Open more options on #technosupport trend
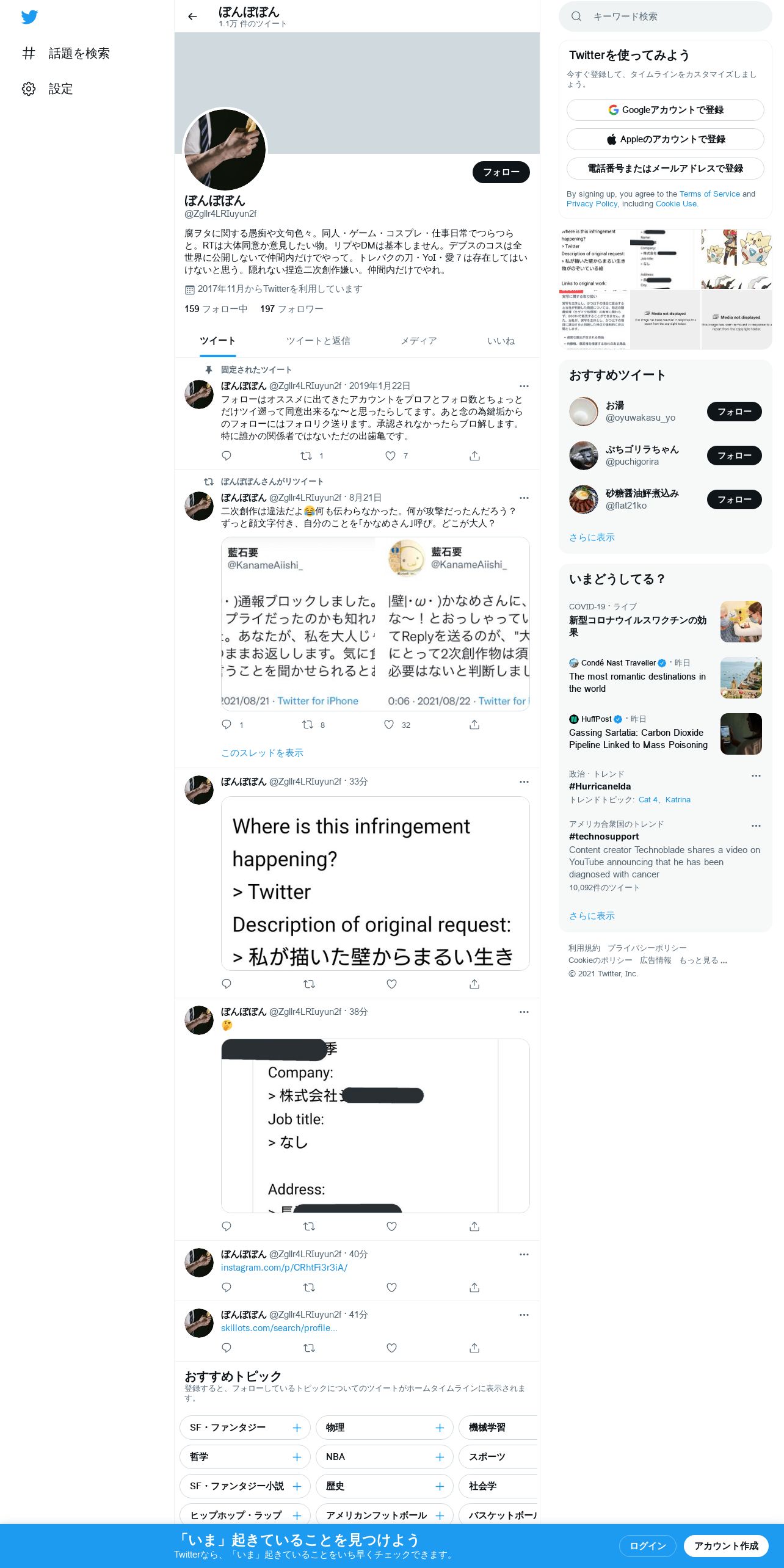Image resolution: width=784 pixels, height=1568 pixels. tap(756, 826)
